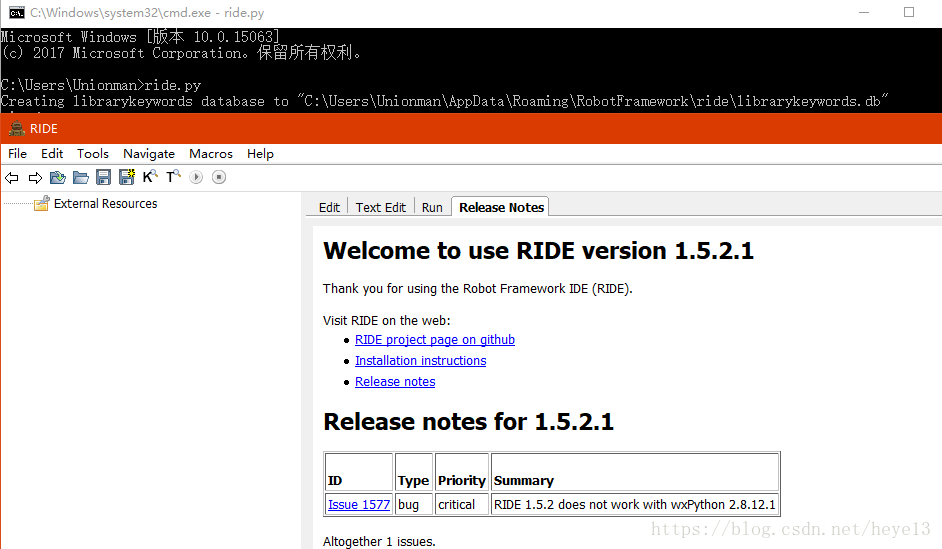Click the Welcome to use RIDE heading
This screenshot has width=942, height=549.
coord(538,250)
